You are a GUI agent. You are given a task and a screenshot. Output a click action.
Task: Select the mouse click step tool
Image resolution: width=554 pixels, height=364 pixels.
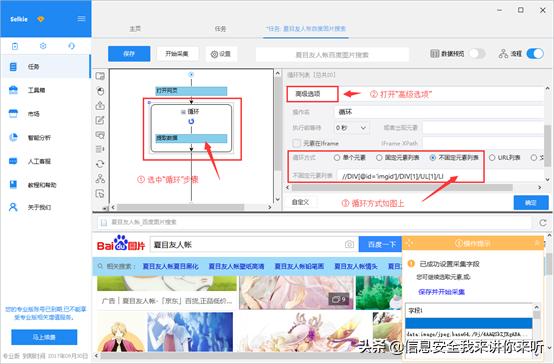click(100, 91)
